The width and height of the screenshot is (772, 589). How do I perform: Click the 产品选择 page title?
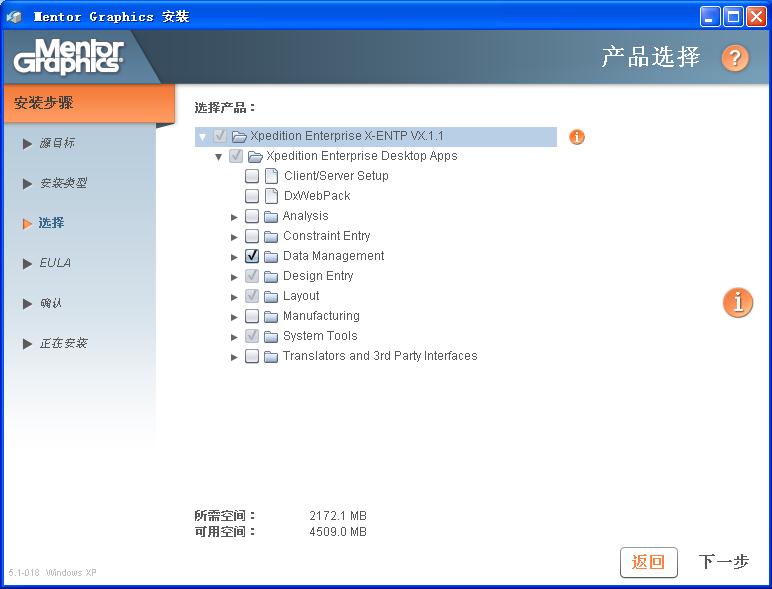[x=650, y=57]
